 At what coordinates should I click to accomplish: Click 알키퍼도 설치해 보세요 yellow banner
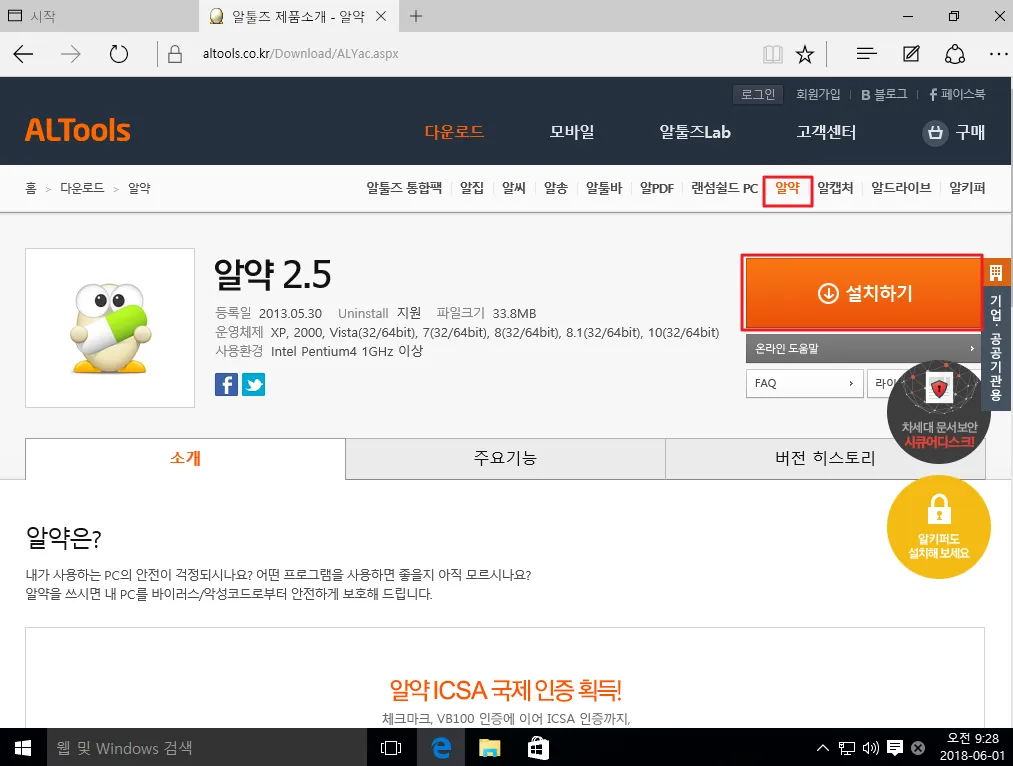[x=939, y=527]
